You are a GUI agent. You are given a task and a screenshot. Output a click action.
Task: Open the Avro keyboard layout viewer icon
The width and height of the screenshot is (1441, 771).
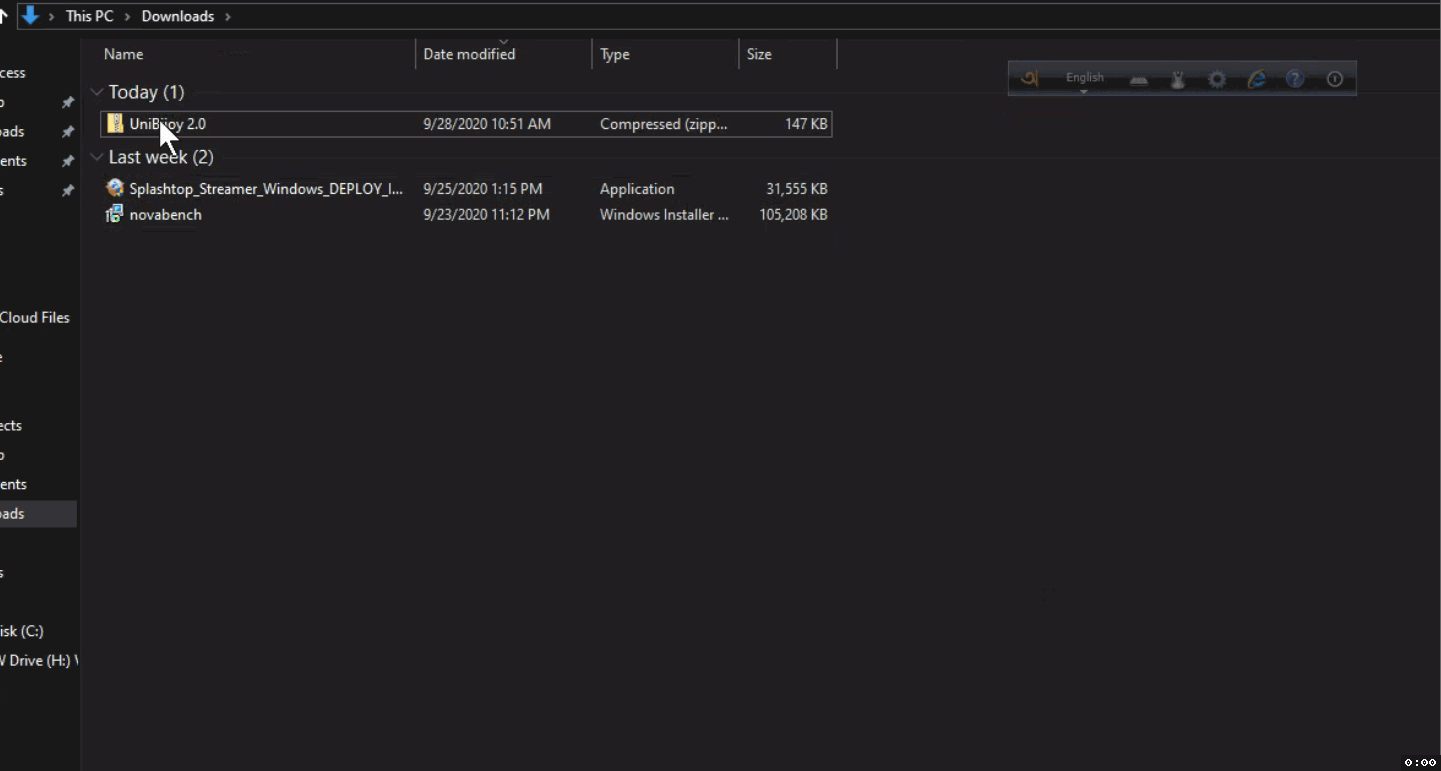point(1139,80)
